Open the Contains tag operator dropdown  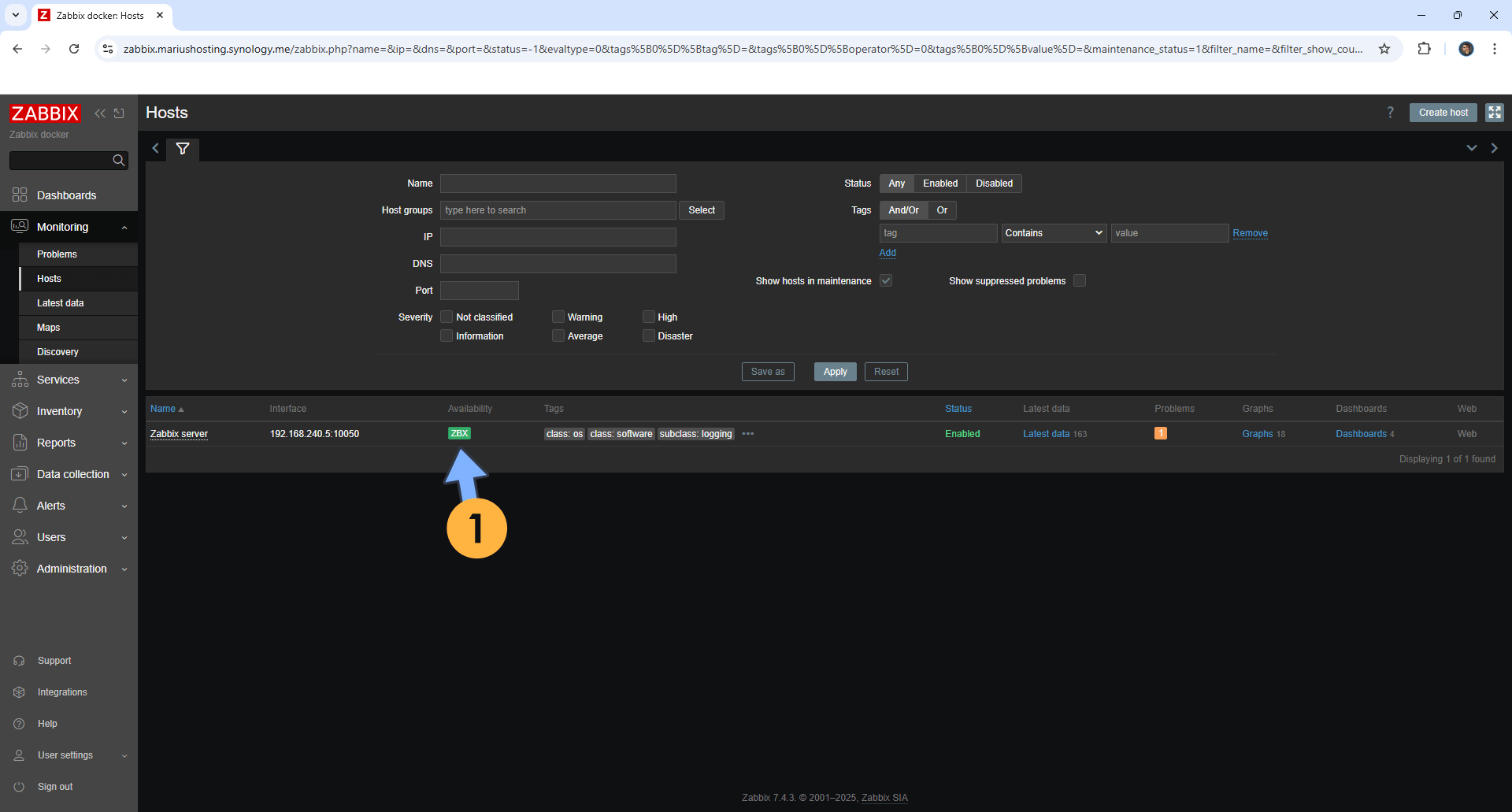(1053, 233)
